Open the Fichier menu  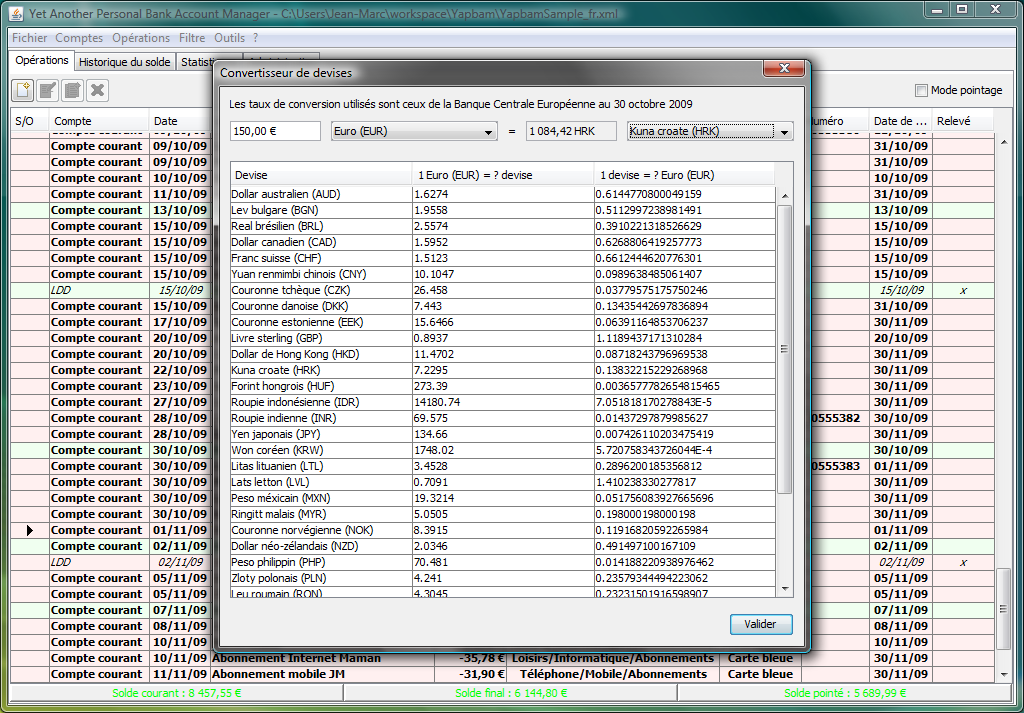[x=29, y=38]
